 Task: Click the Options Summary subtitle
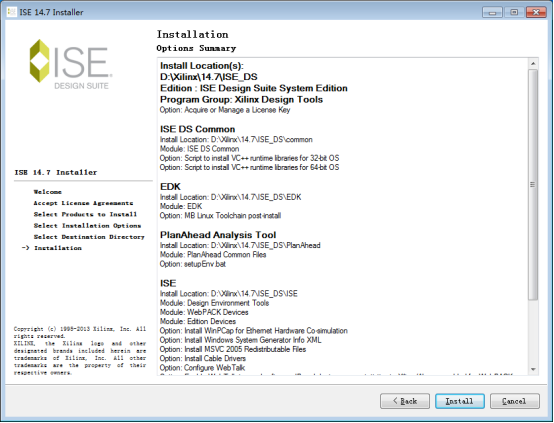(196, 48)
